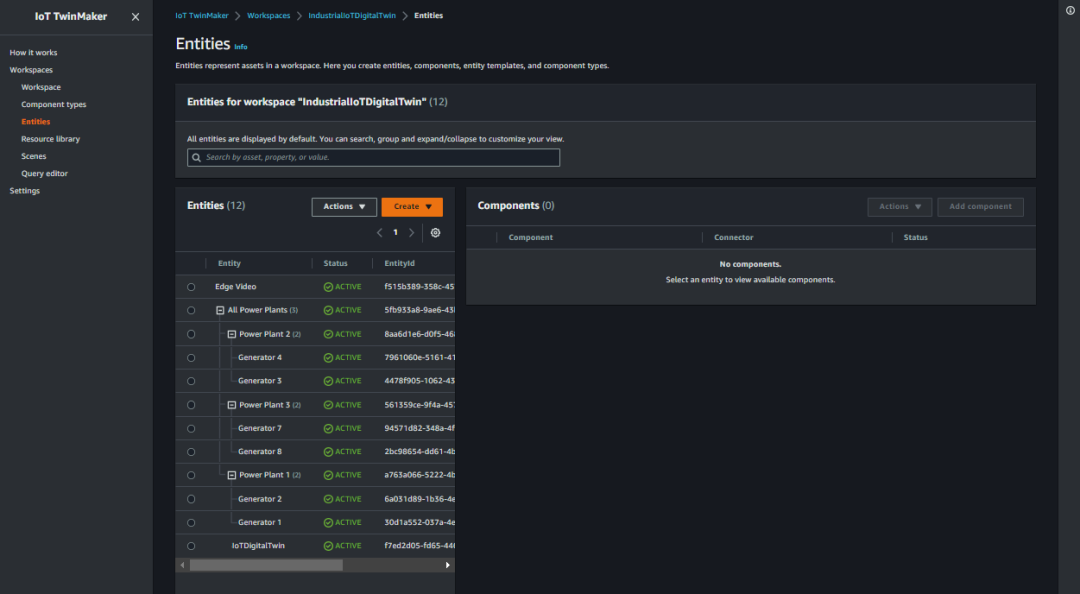Click the Generator 3 entity ID 4478f905
The height and width of the screenshot is (594, 1080).
[x=419, y=381]
